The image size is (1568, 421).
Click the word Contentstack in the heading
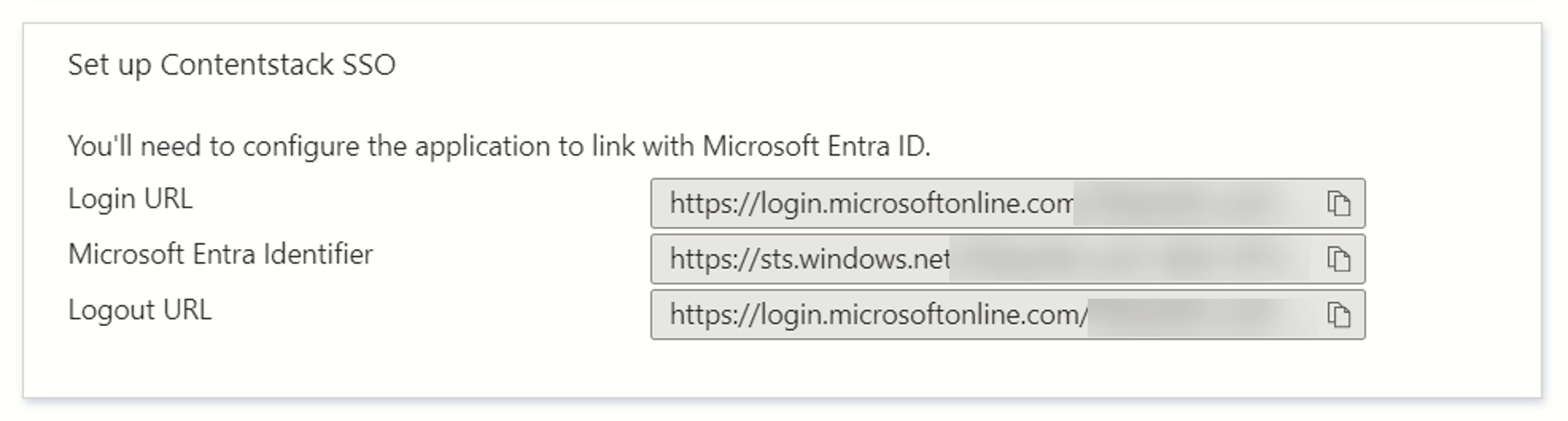[247, 65]
